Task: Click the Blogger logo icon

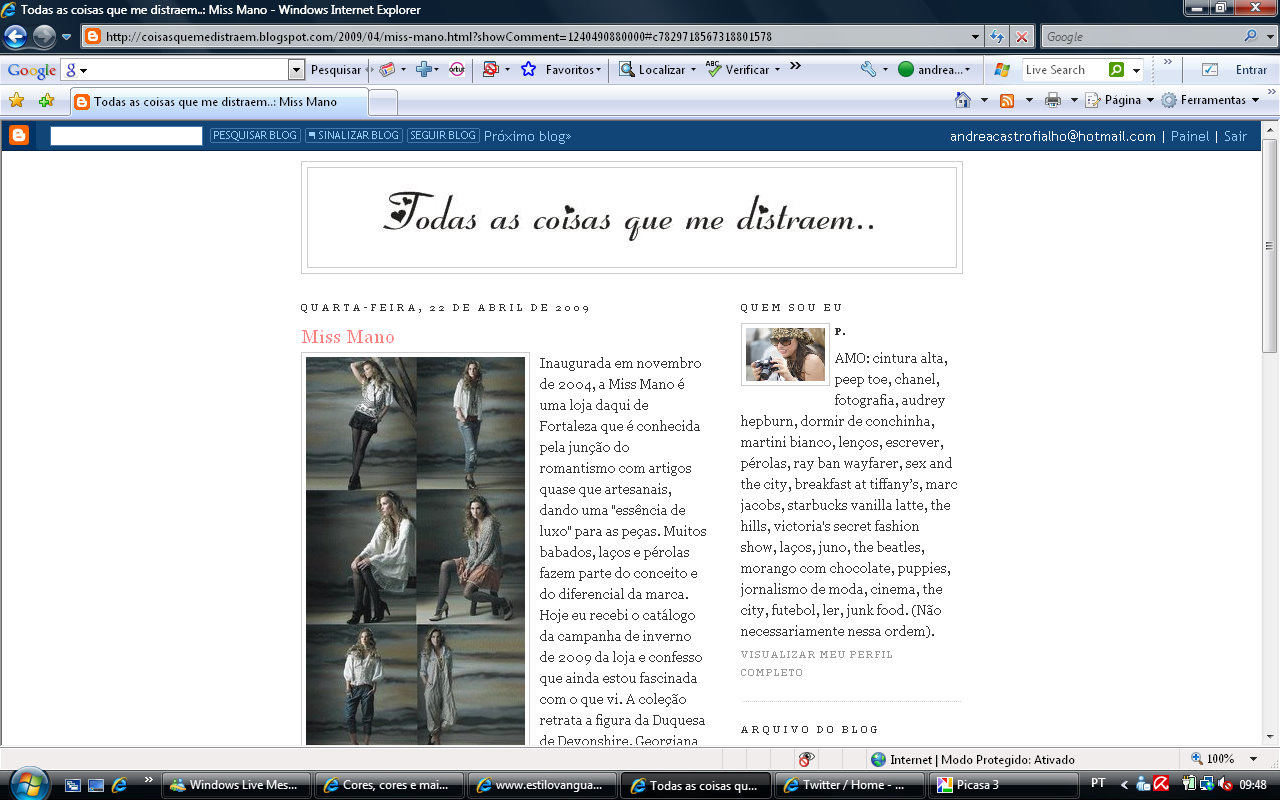Action: [x=19, y=135]
